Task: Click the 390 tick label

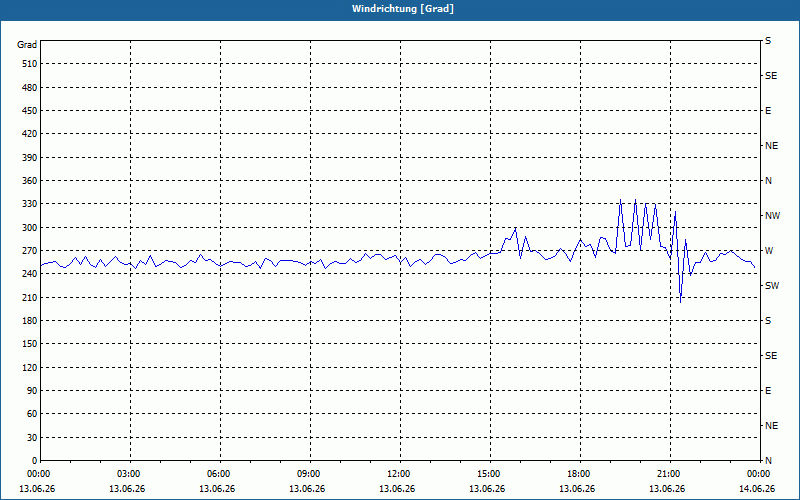Action: pos(30,158)
